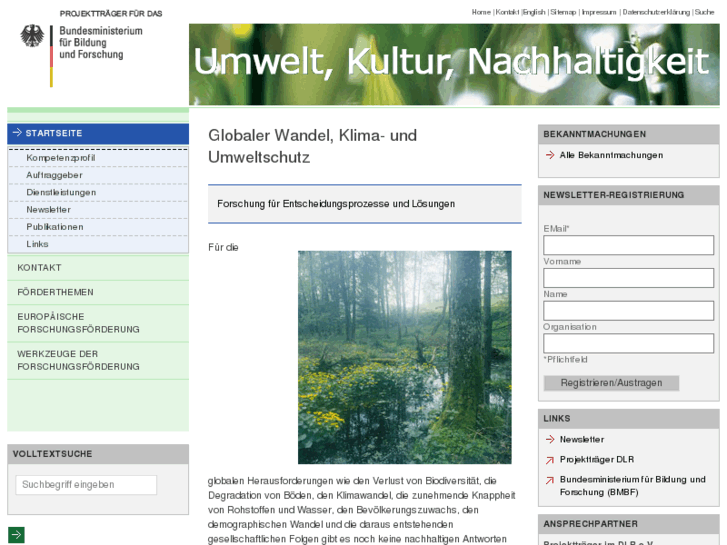Screen dimensions: 727x545
Task: Click external link arrow beside Projektträger DLR
Action: click(550, 460)
